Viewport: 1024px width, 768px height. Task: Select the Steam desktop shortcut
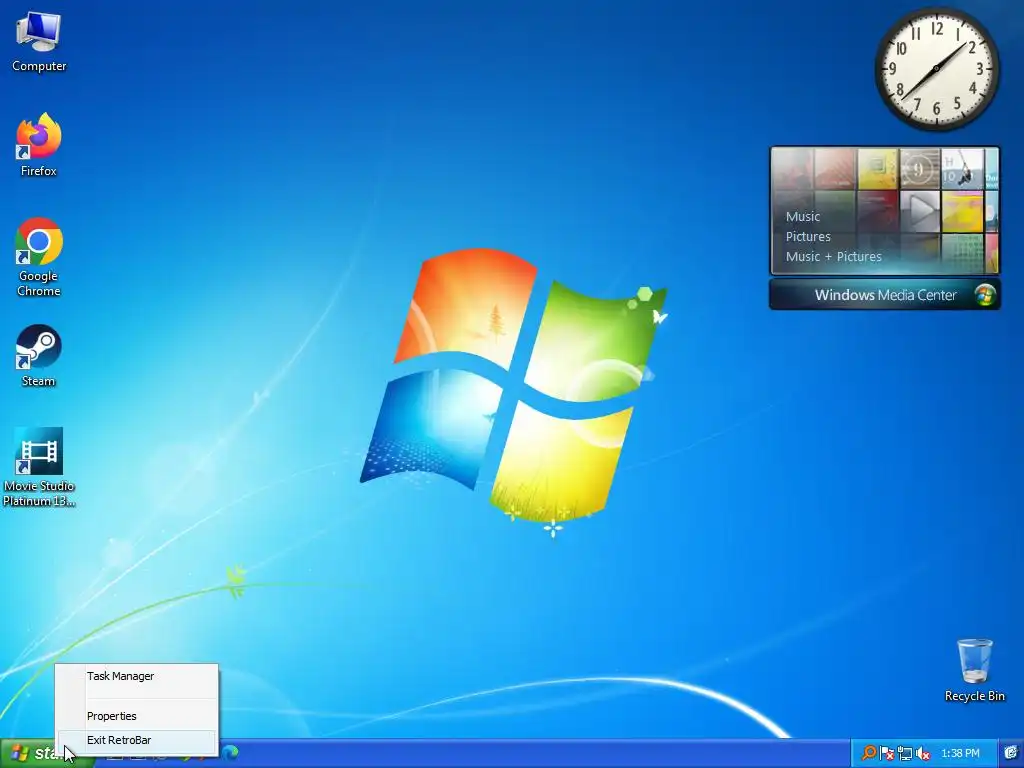(39, 356)
